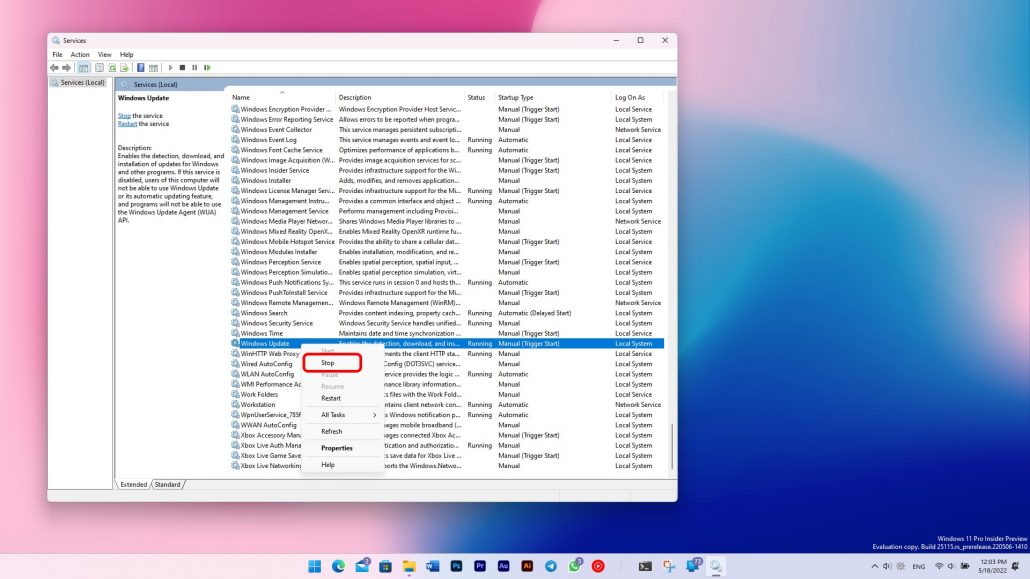Select the Windows Installer service row
The width and height of the screenshot is (1030, 579).
[447, 181]
